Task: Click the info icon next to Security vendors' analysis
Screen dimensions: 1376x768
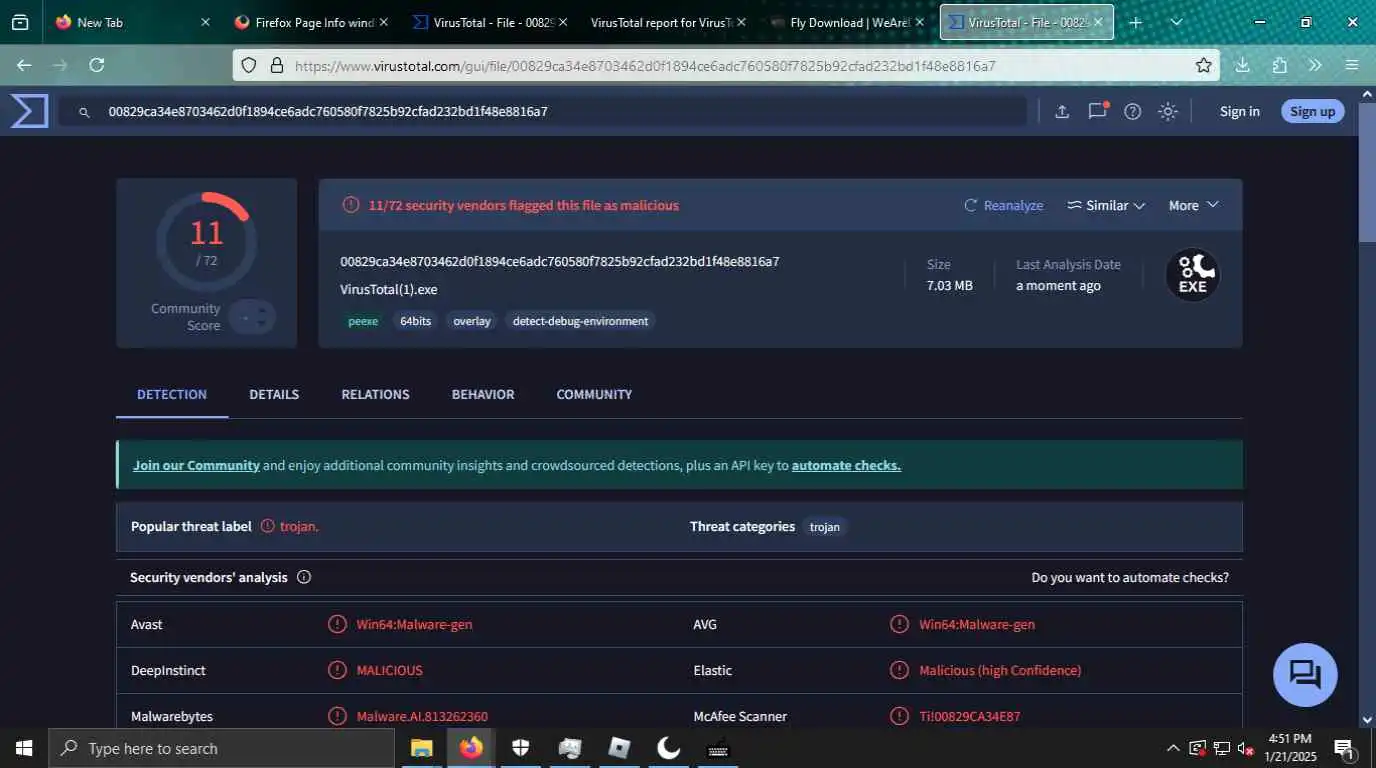Action: 304,577
